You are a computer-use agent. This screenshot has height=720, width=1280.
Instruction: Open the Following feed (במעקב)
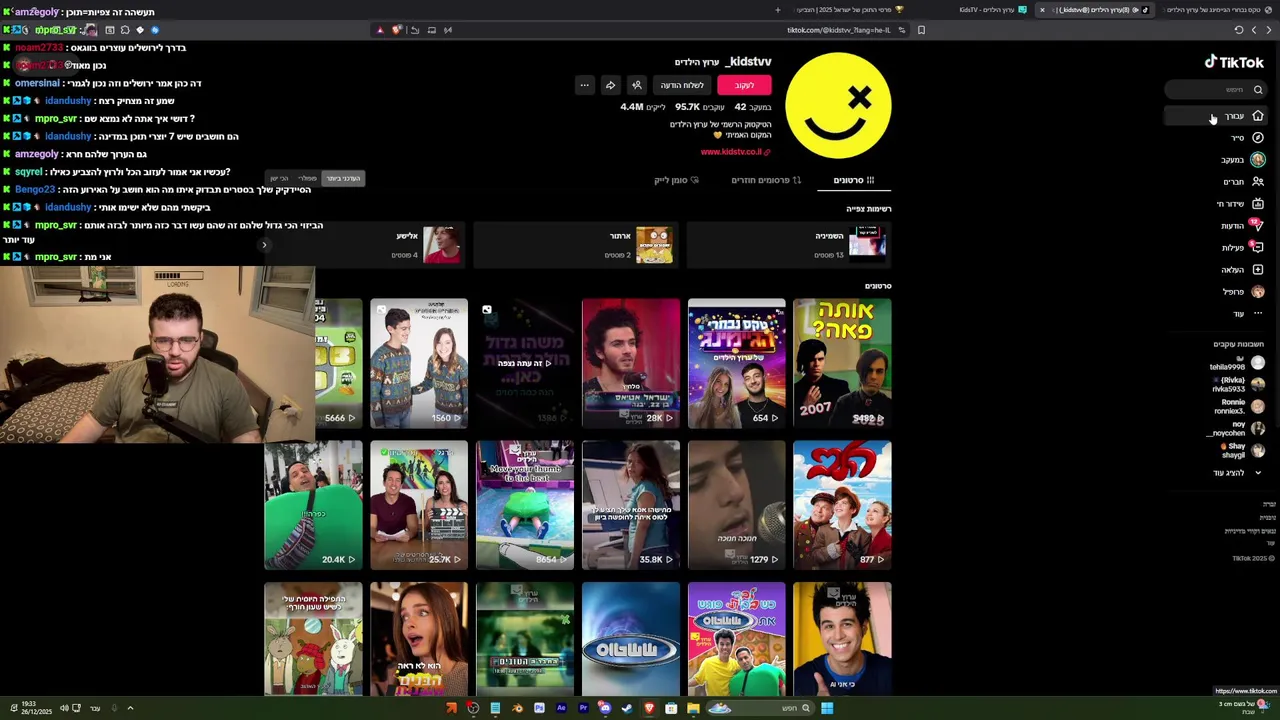point(1242,160)
